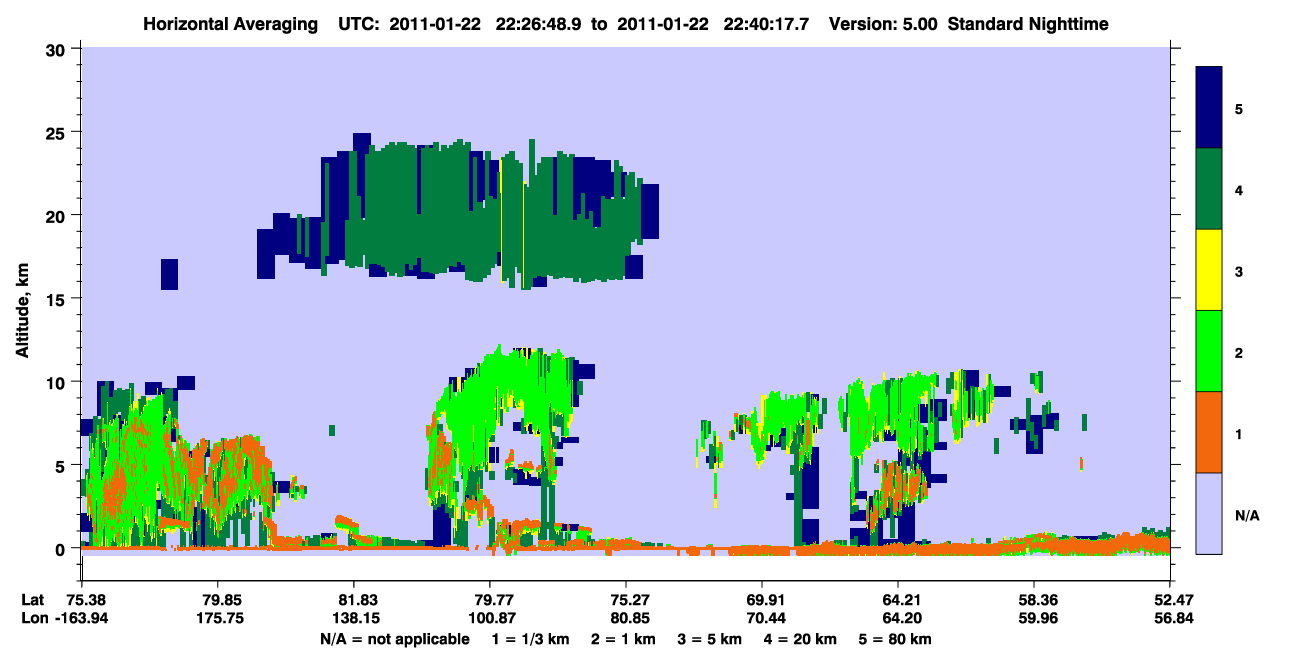Click the isolated blue block near 16 km

pyautogui.click(x=169, y=274)
